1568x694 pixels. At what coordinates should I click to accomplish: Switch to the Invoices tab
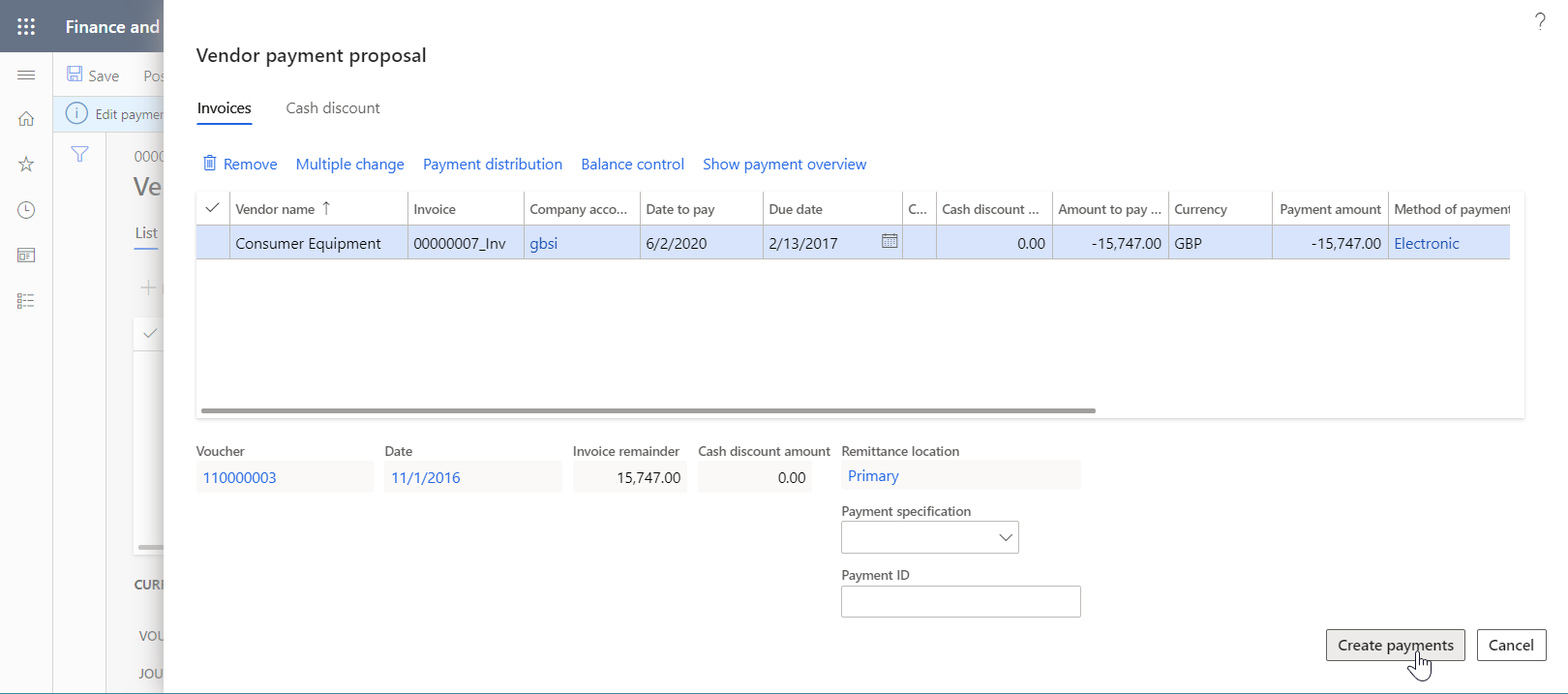point(225,108)
